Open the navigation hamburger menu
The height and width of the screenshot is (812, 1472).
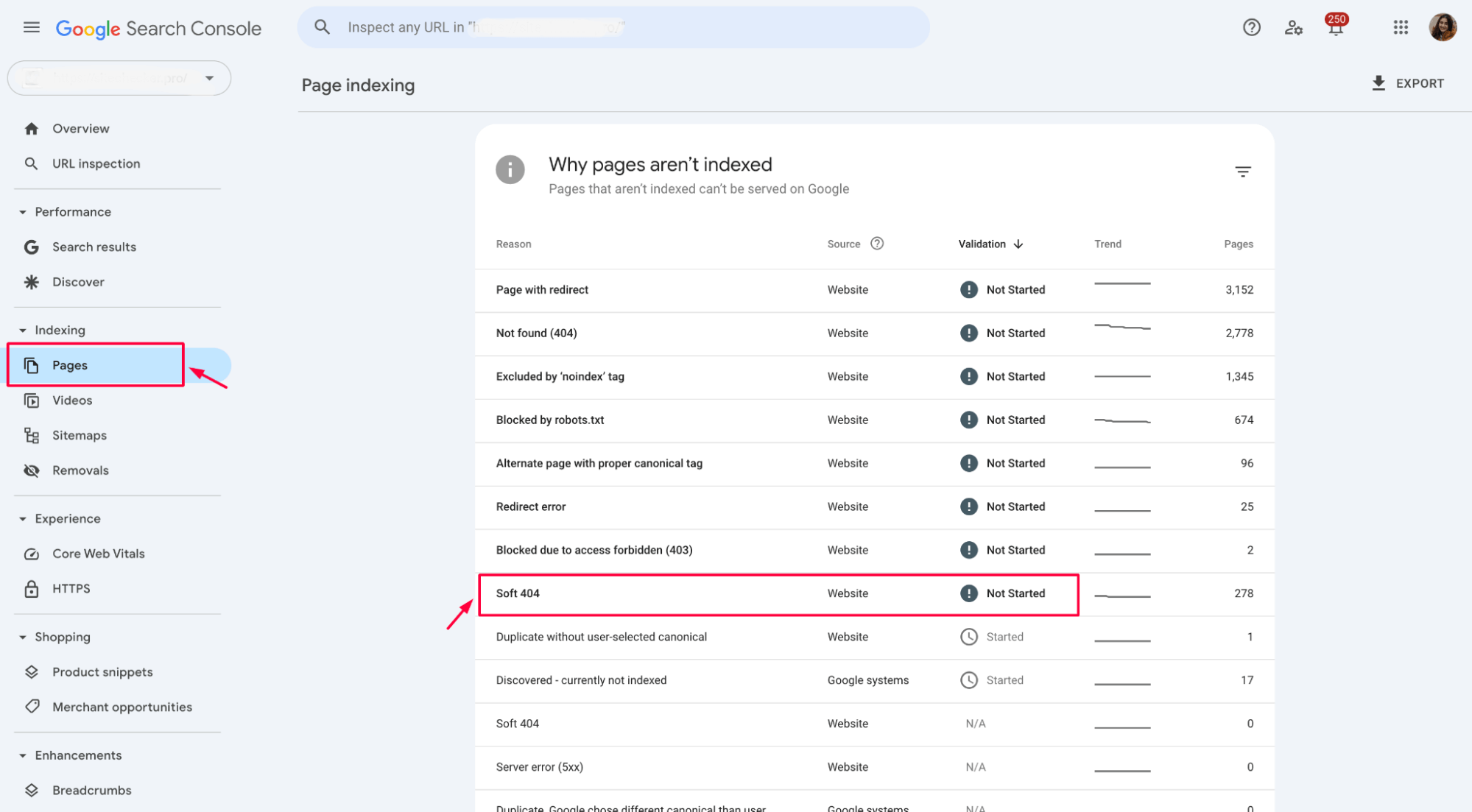coord(31,27)
